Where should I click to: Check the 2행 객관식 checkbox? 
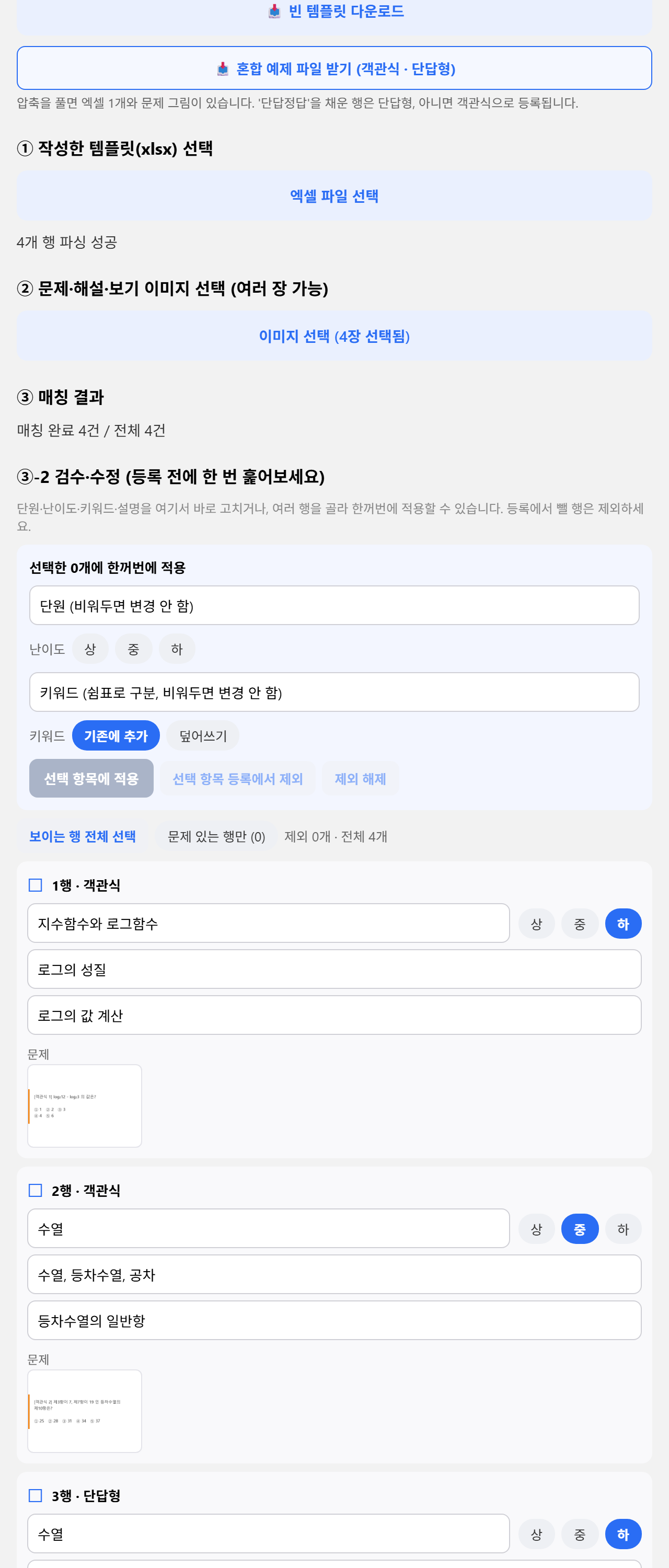pyautogui.click(x=36, y=1190)
